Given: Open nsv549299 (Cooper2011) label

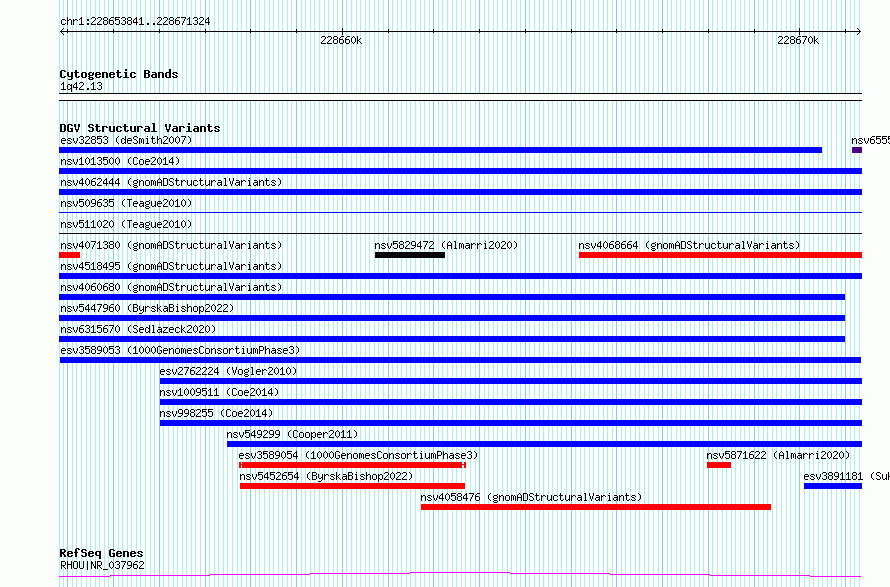Looking at the screenshot, I should pos(292,434).
